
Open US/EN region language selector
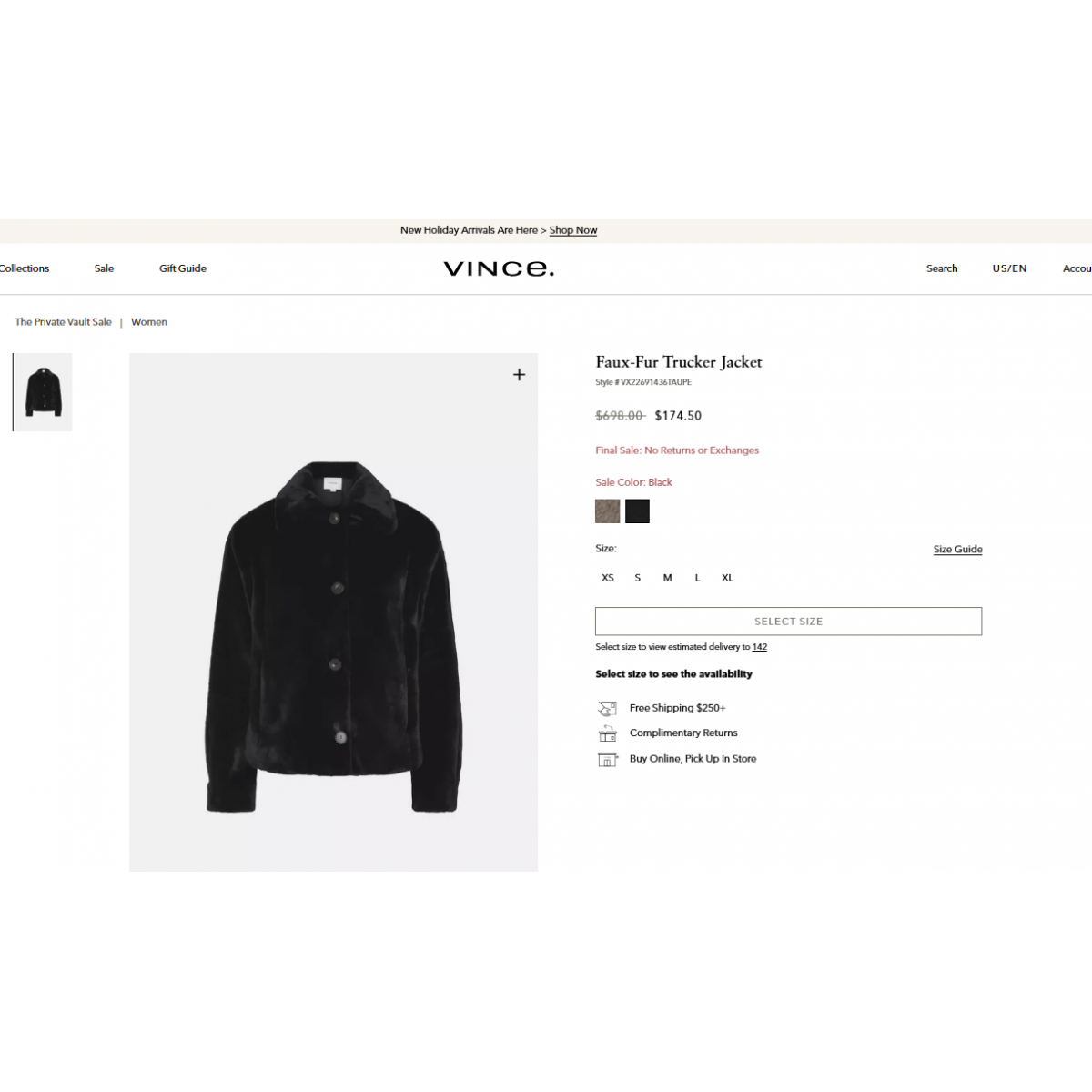coord(1009,268)
